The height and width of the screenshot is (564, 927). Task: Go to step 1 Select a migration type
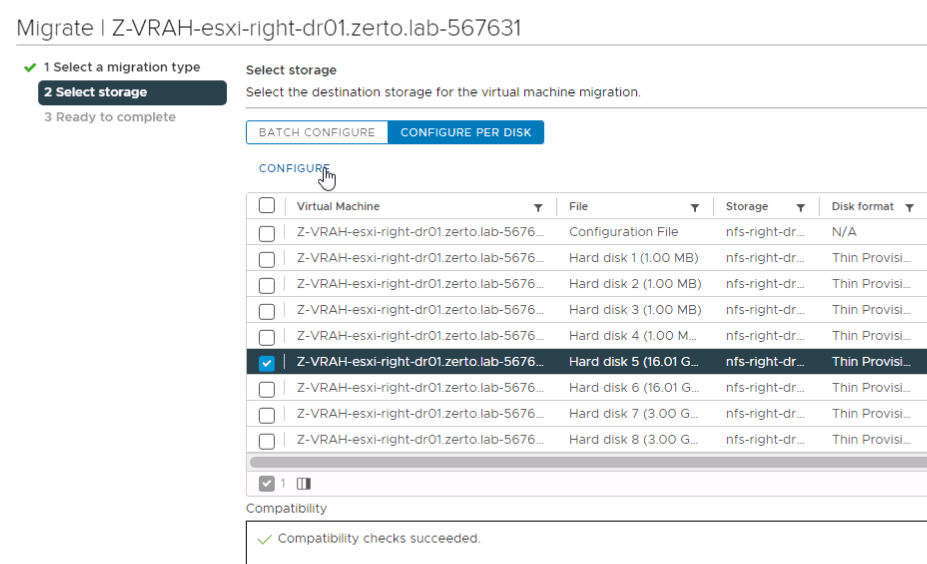tap(121, 67)
